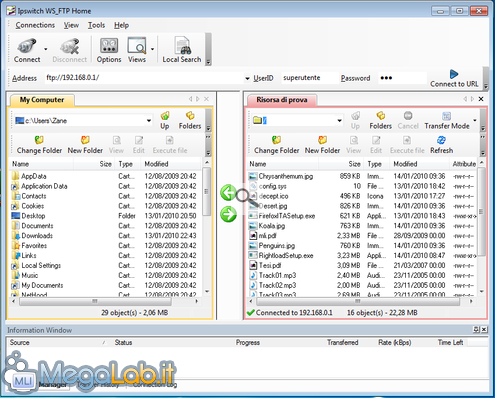Switch to the My Computer tab
Screen dimensions: 495x398
42,100
